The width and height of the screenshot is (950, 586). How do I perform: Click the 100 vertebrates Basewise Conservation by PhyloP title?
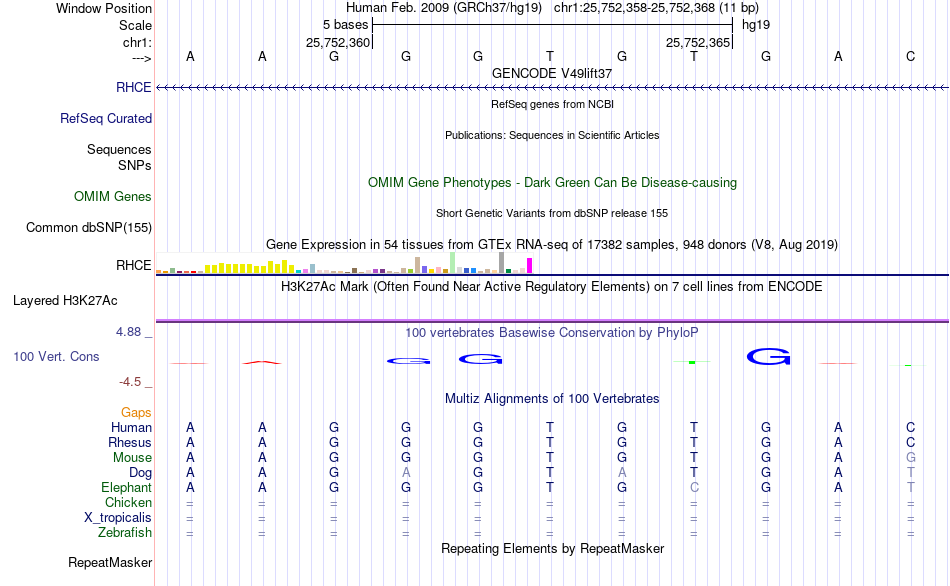pos(552,333)
